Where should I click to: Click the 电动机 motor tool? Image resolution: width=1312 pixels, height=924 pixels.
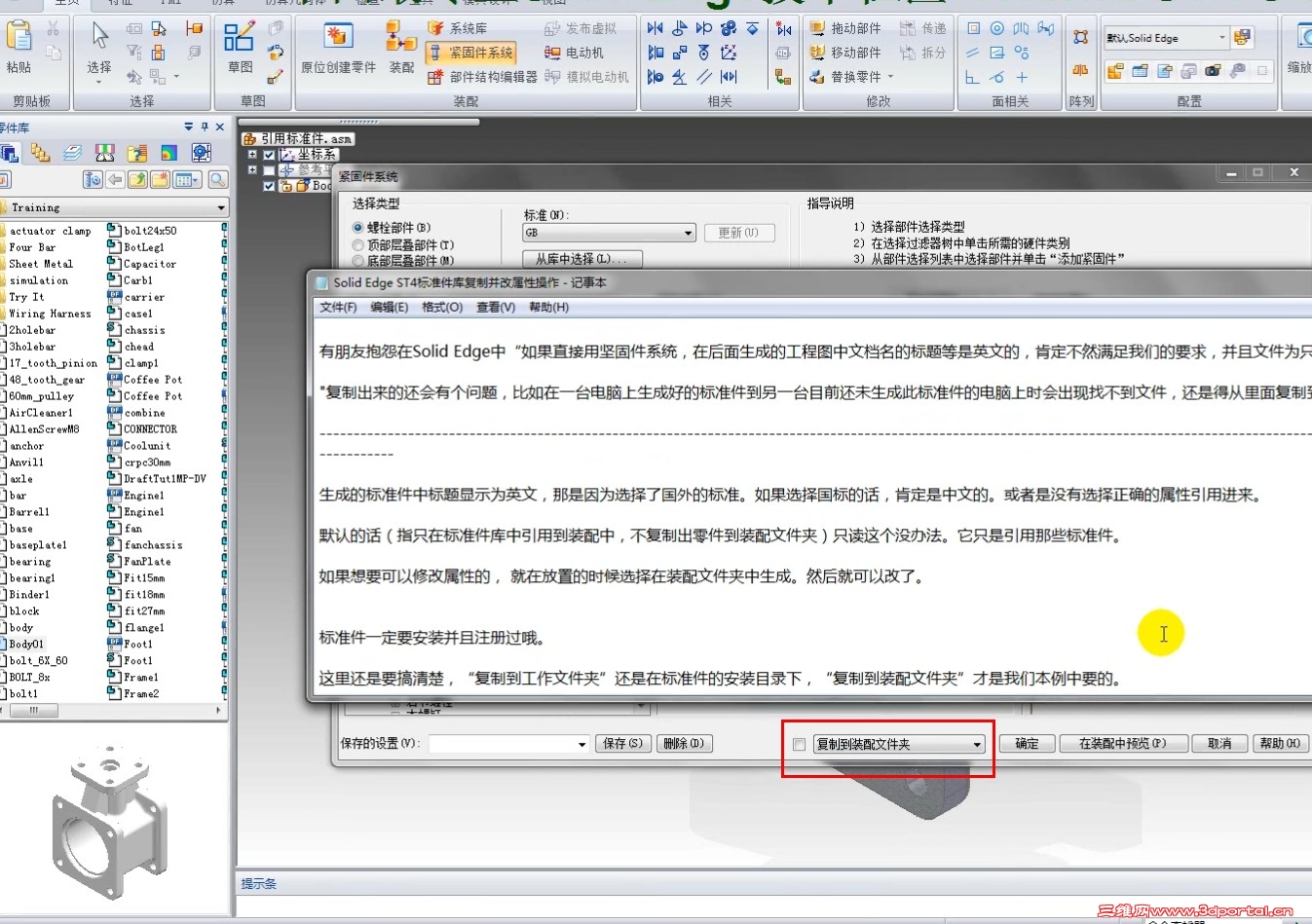point(574,53)
